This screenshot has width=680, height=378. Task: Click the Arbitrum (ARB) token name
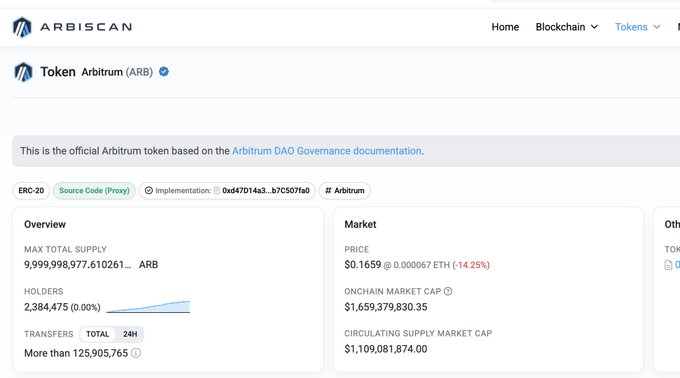point(117,72)
